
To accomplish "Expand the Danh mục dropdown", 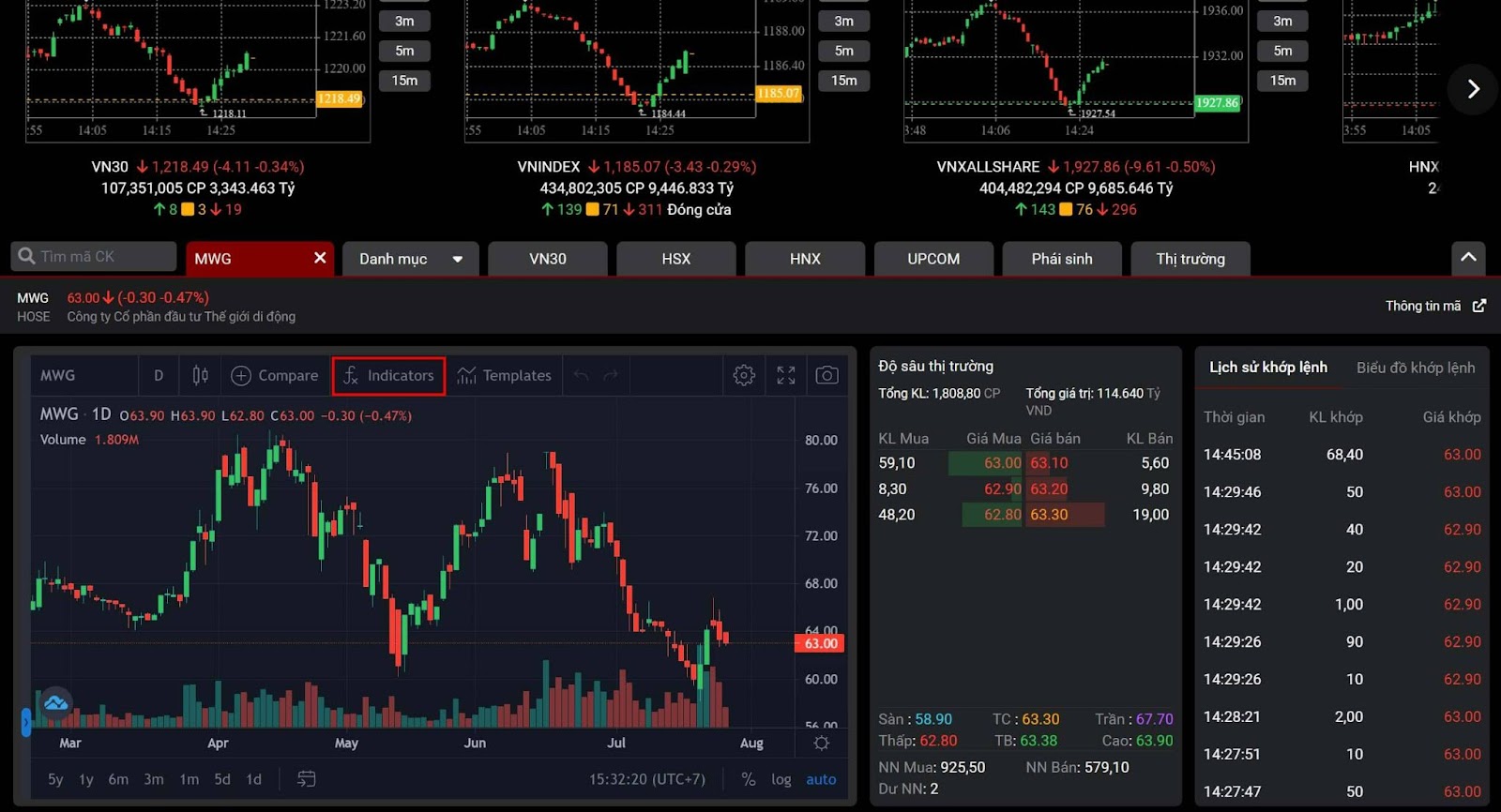I will (x=411, y=259).
